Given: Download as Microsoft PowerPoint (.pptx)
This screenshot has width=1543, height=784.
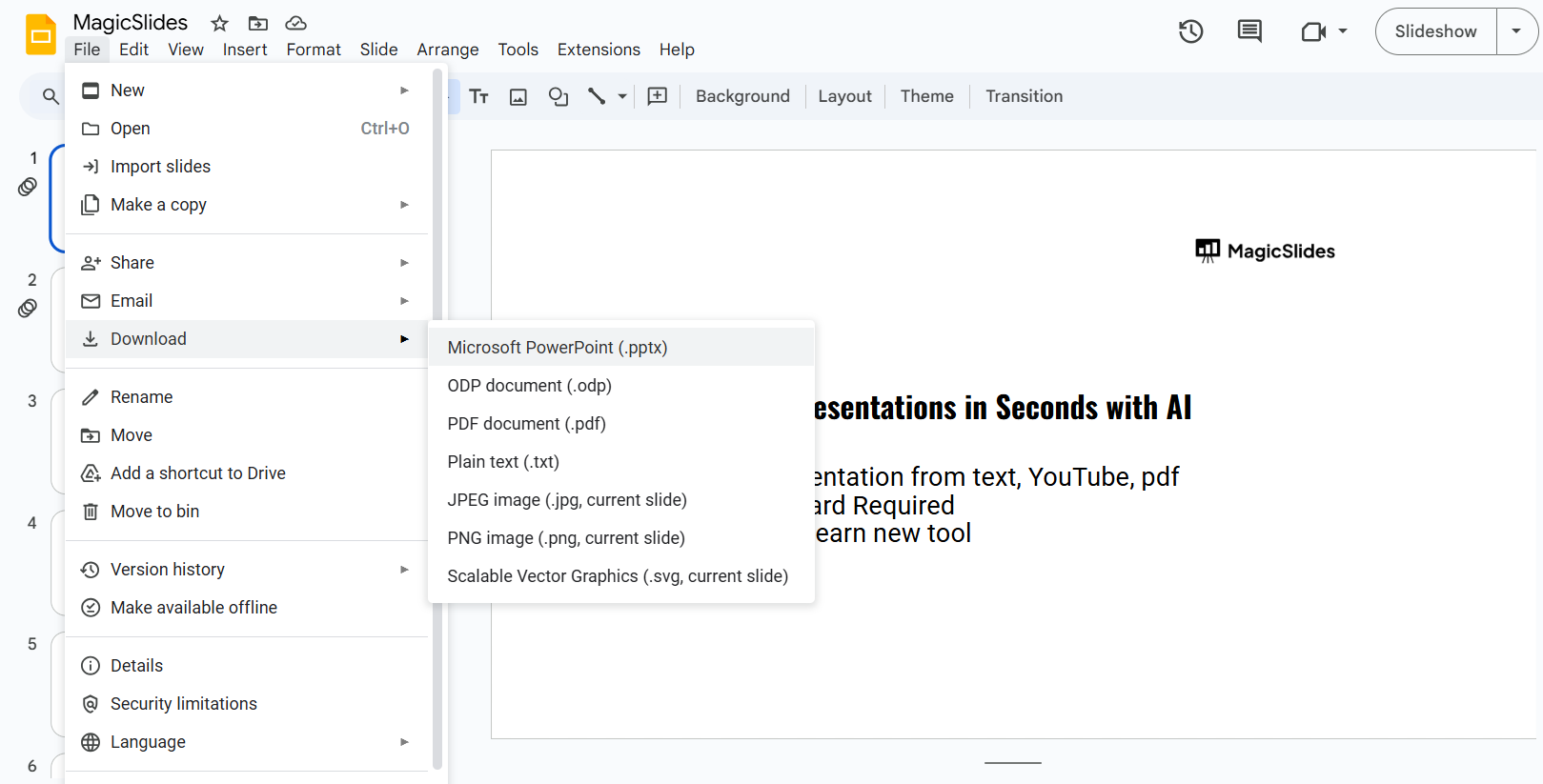Looking at the screenshot, I should [x=558, y=348].
